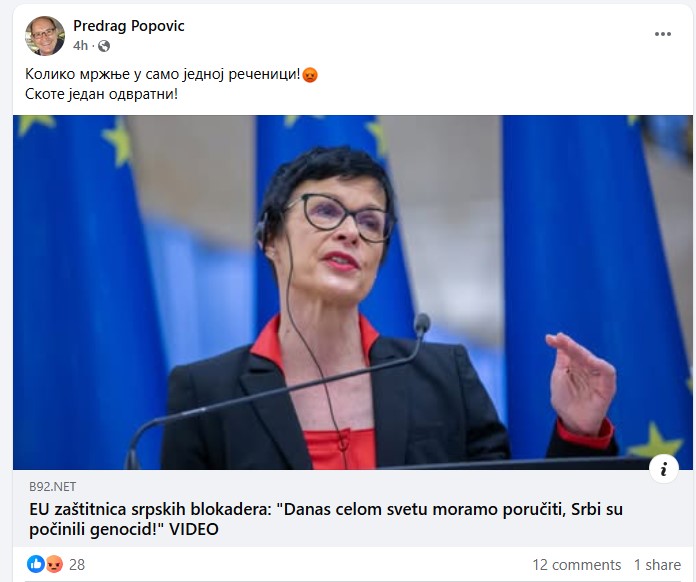Click the angry emoji in post text
This screenshot has height=582, width=696.
click(x=310, y=75)
